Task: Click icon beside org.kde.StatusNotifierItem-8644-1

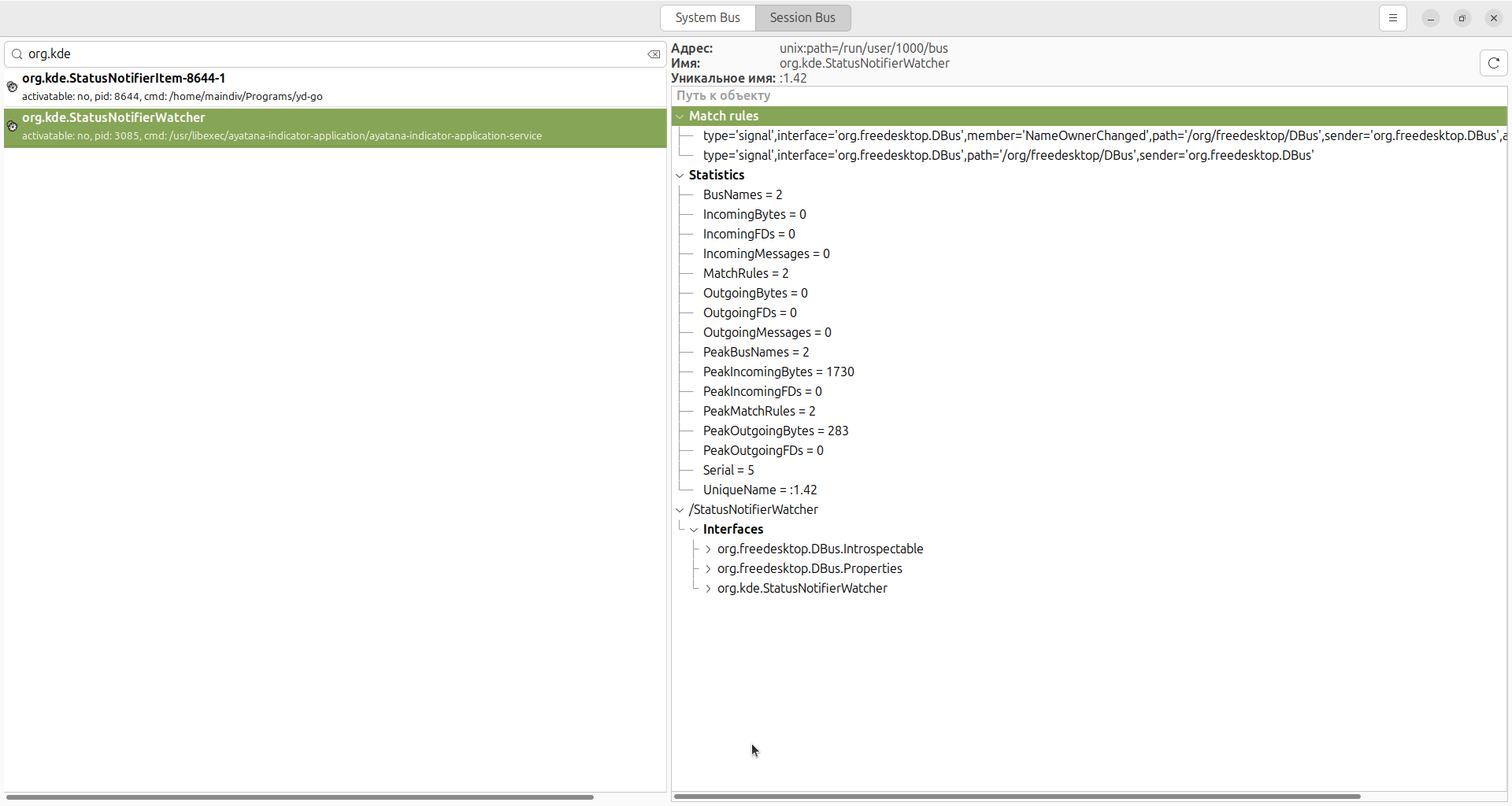Action: tap(12, 87)
